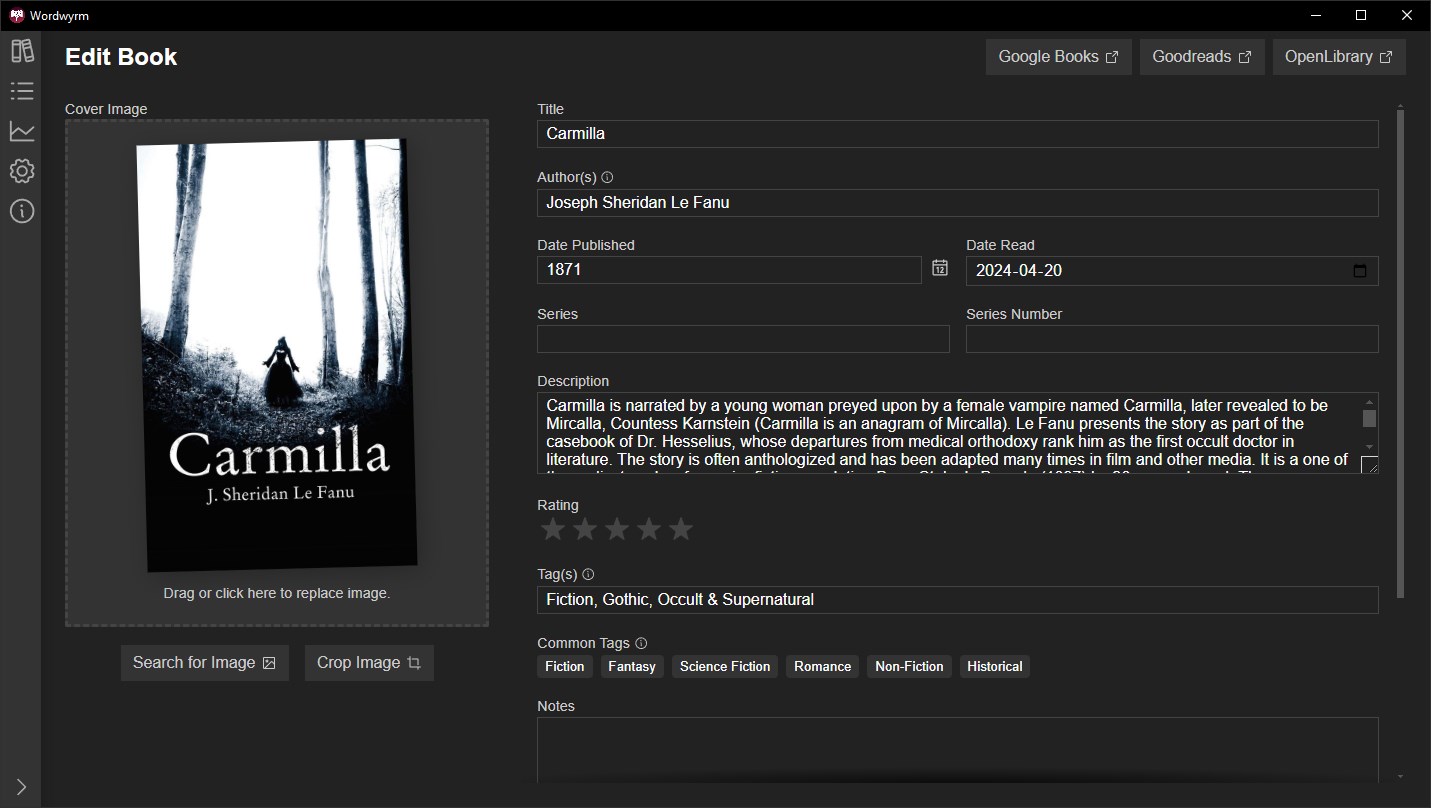Click the form scrollbar down arrow
This screenshot has width=1431, height=808.
click(1400, 777)
